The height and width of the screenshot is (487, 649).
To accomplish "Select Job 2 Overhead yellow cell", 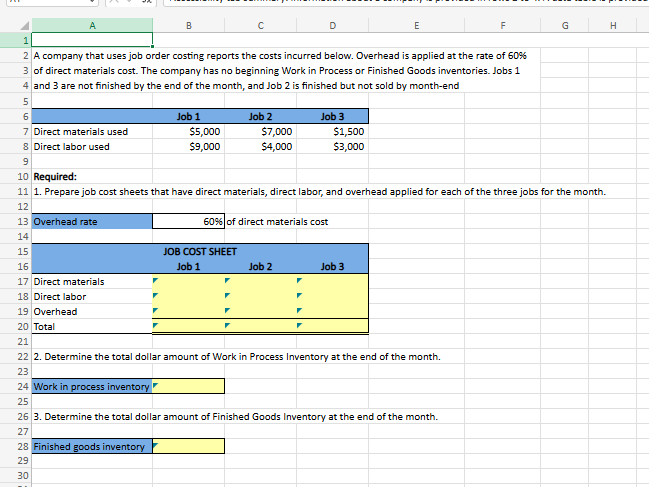I will point(261,312).
